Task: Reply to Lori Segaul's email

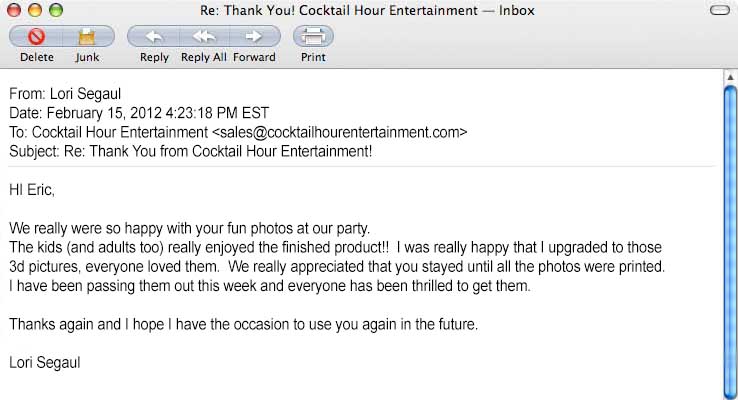Action: (154, 37)
